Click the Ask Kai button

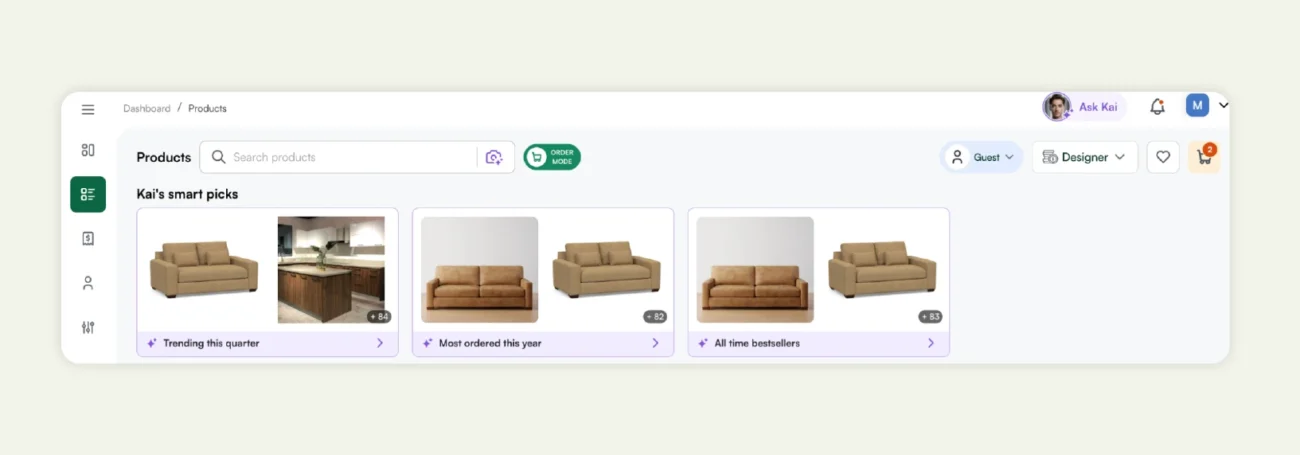1085,107
